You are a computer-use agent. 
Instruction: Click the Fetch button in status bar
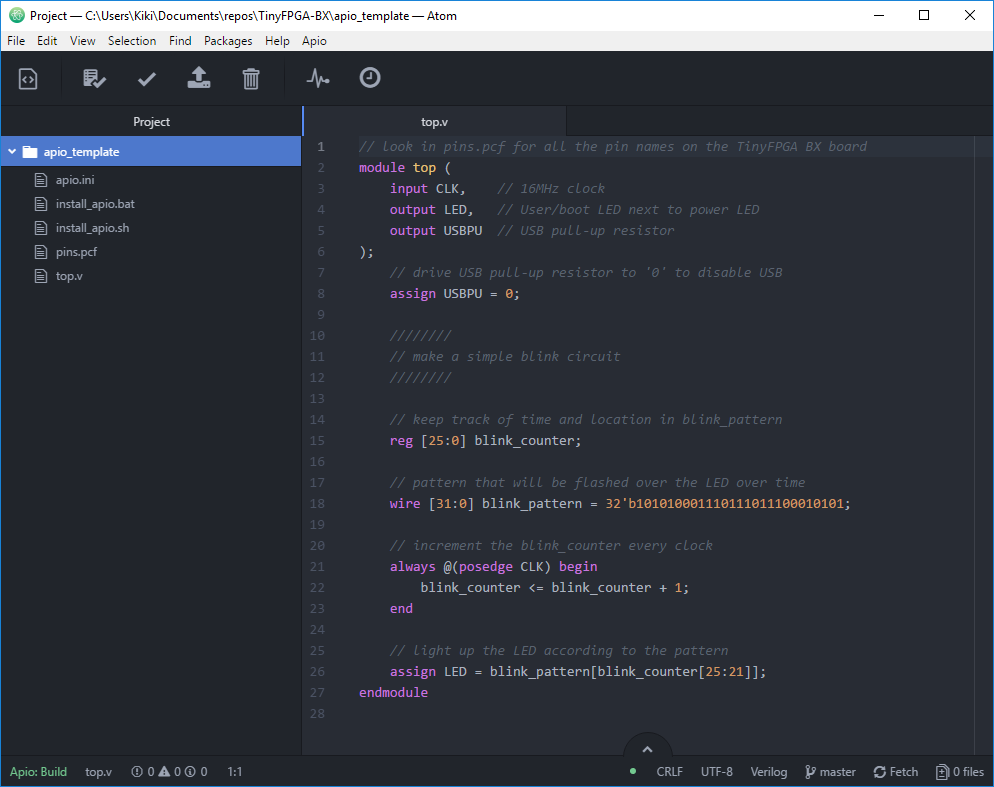point(895,772)
